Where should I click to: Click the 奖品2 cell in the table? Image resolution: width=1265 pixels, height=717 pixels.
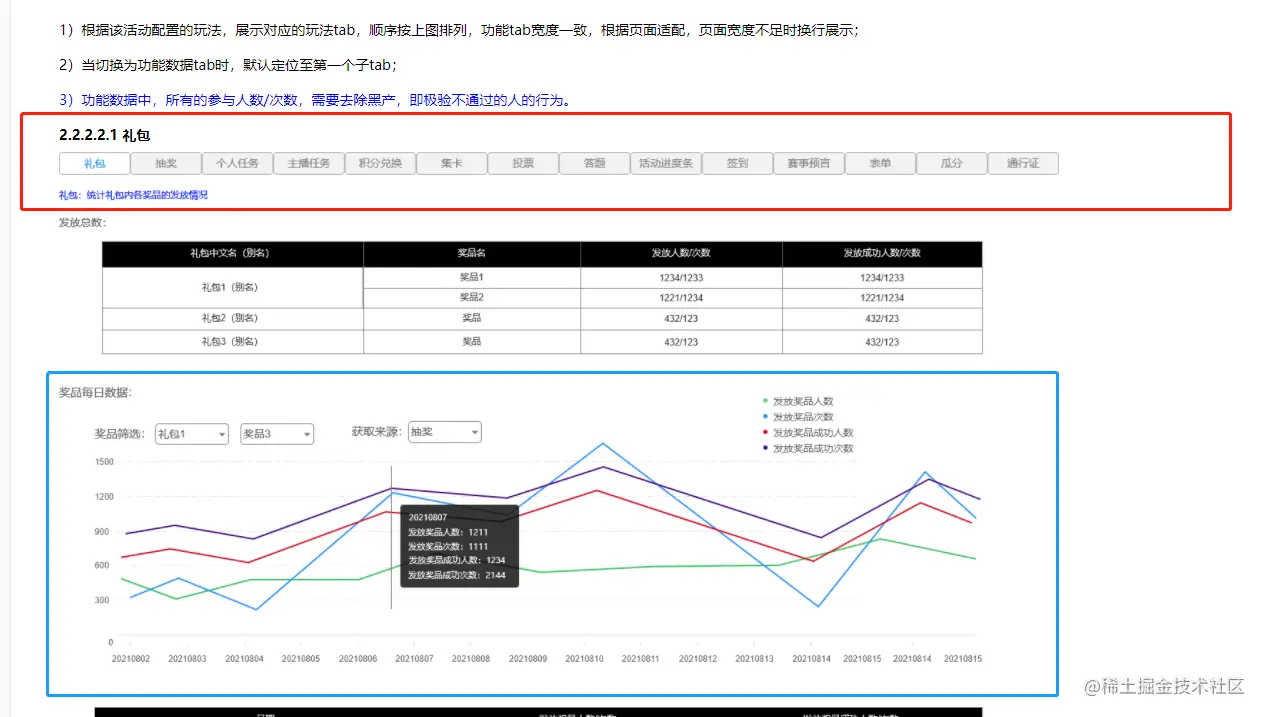(x=471, y=298)
